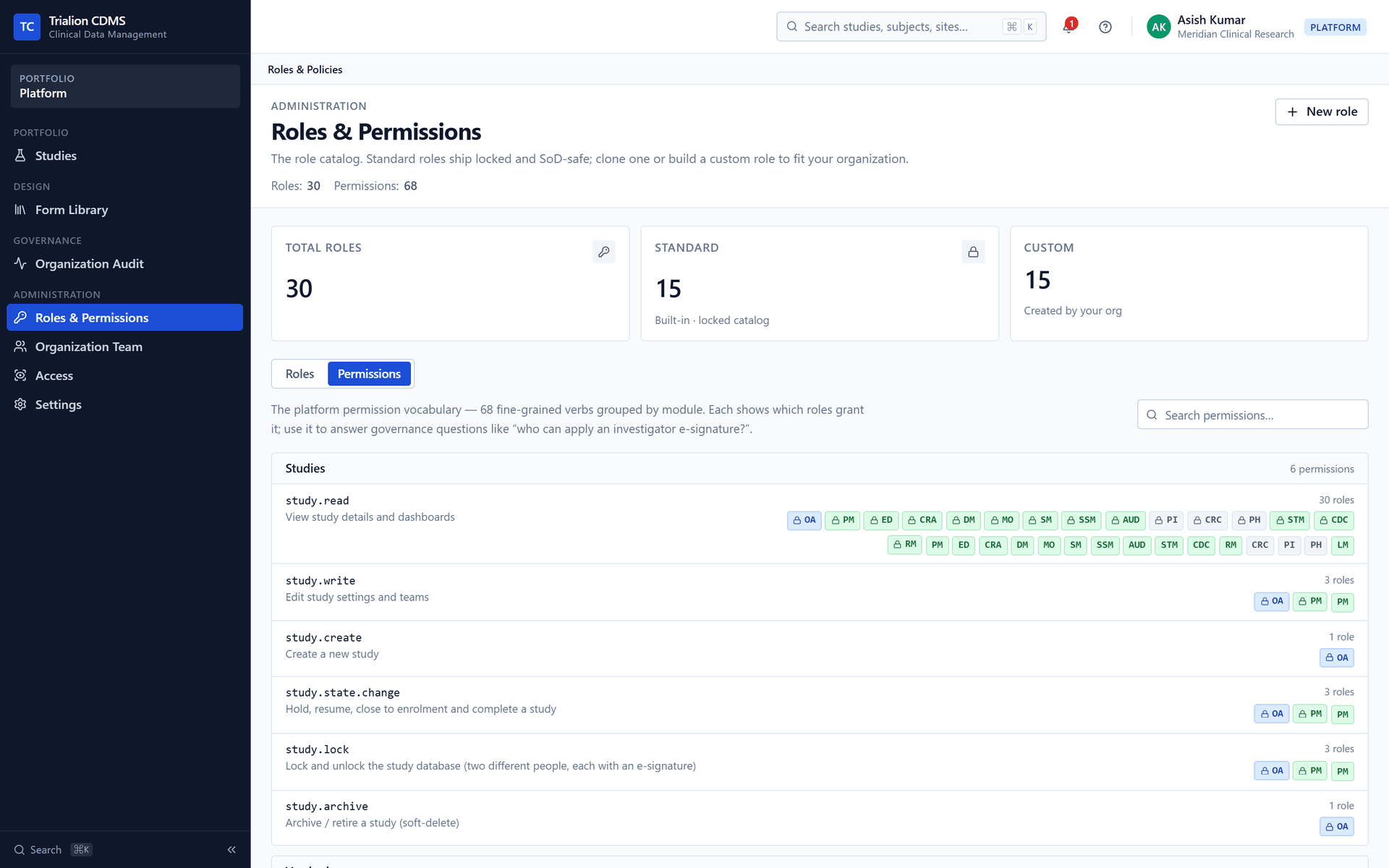Open Organization Team in sidebar

(124, 346)
